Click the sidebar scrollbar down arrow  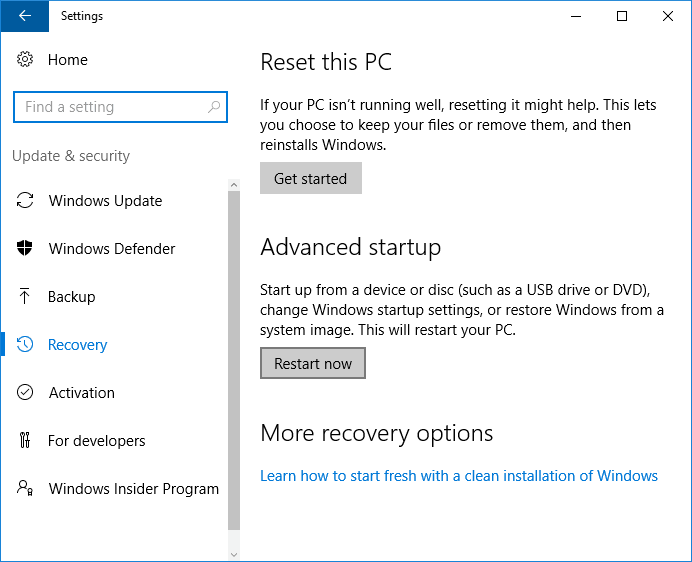pyautogui.click(x=234, y=554)
